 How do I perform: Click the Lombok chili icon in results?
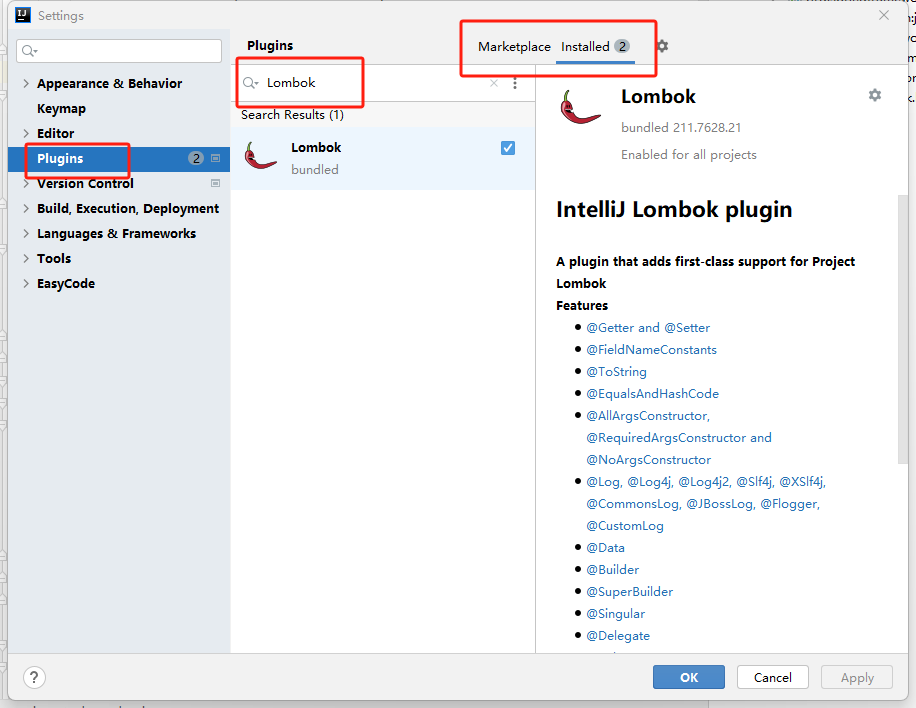[260, 157]
